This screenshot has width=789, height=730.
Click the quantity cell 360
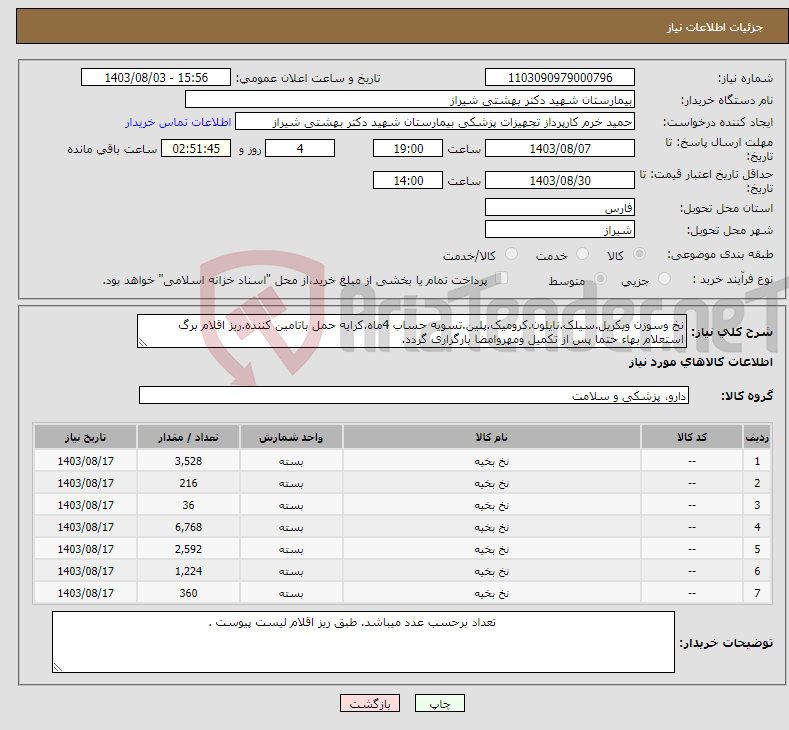(188, 593)
